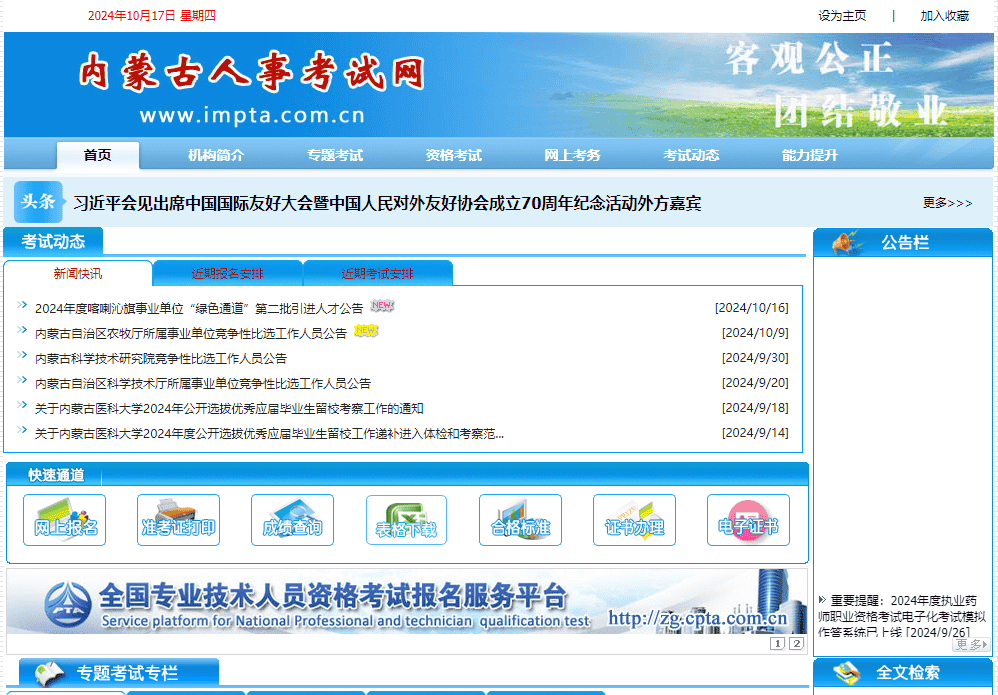Click the 设为主页 link

[842, 16]
